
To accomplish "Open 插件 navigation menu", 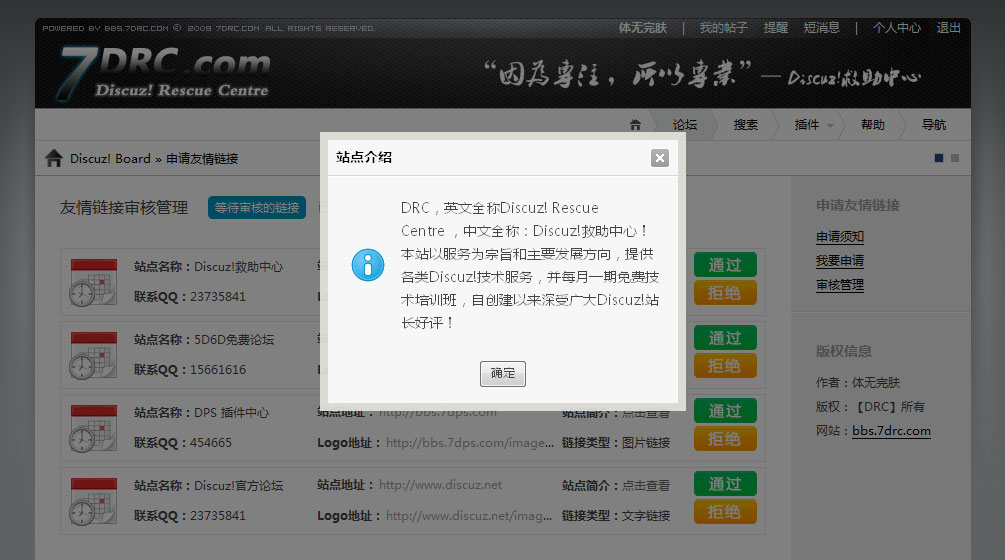I will tap(806, 125).
